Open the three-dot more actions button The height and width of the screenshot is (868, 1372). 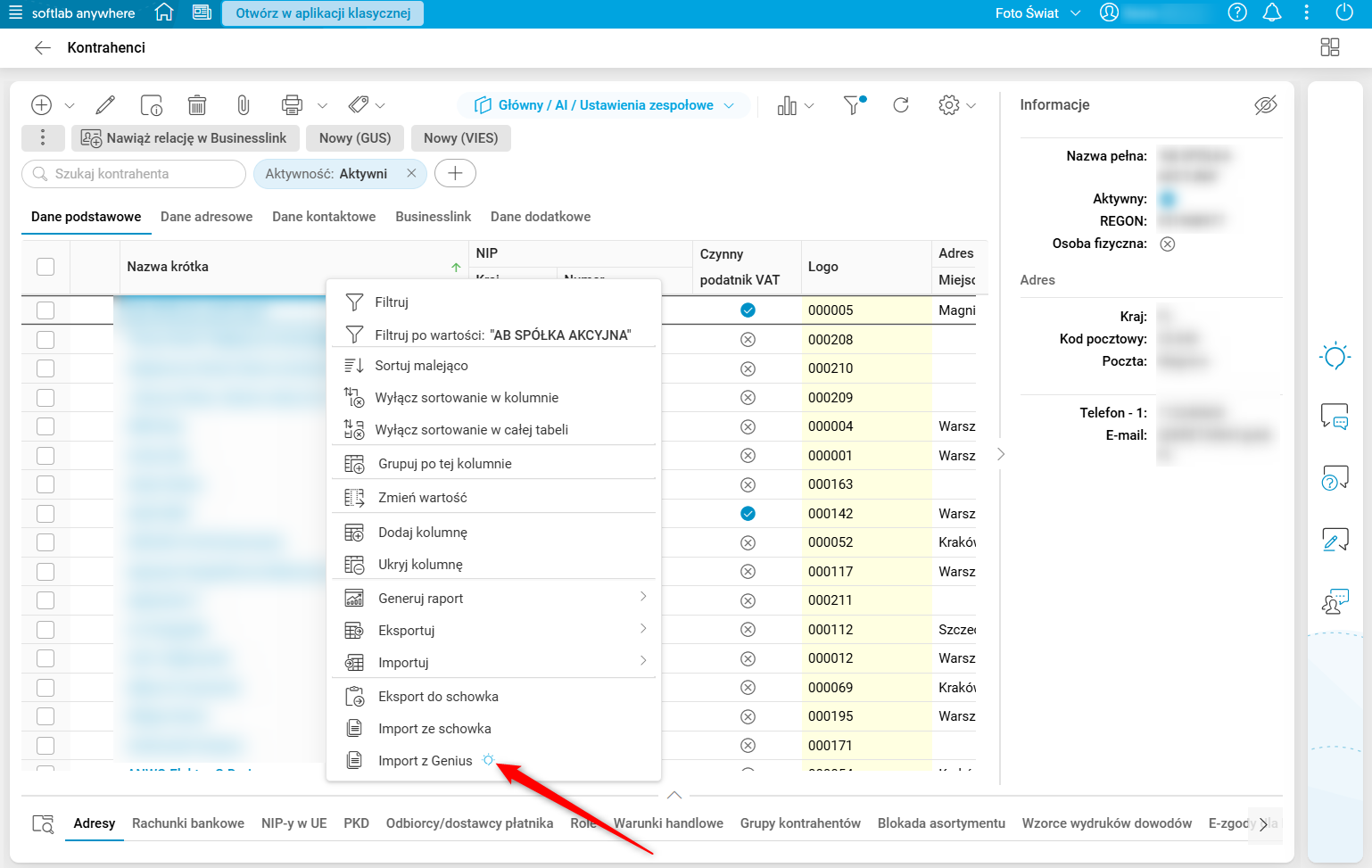43,138
